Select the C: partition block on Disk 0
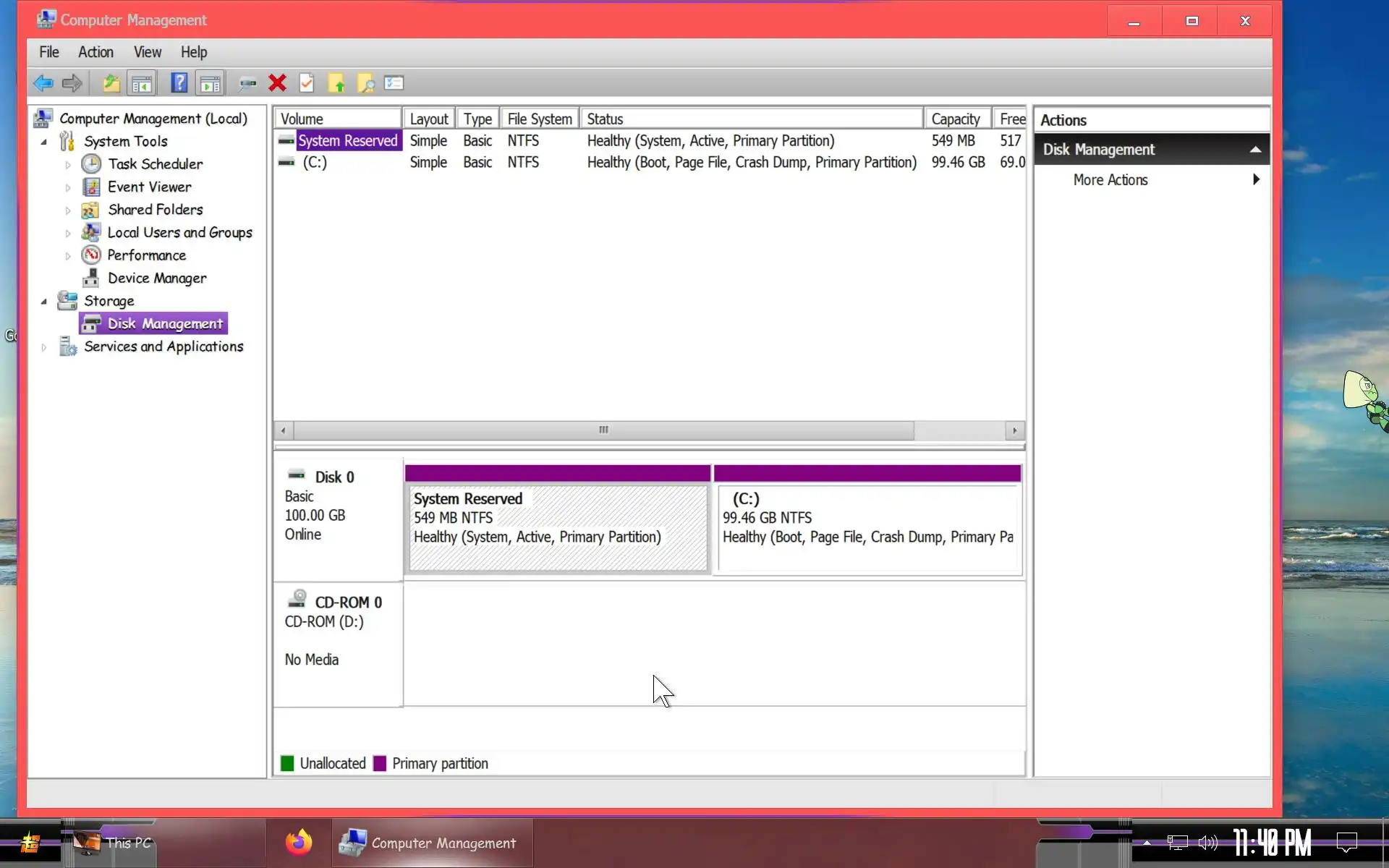The width and height of the screenshot is (1389, 868). (867, 528)
